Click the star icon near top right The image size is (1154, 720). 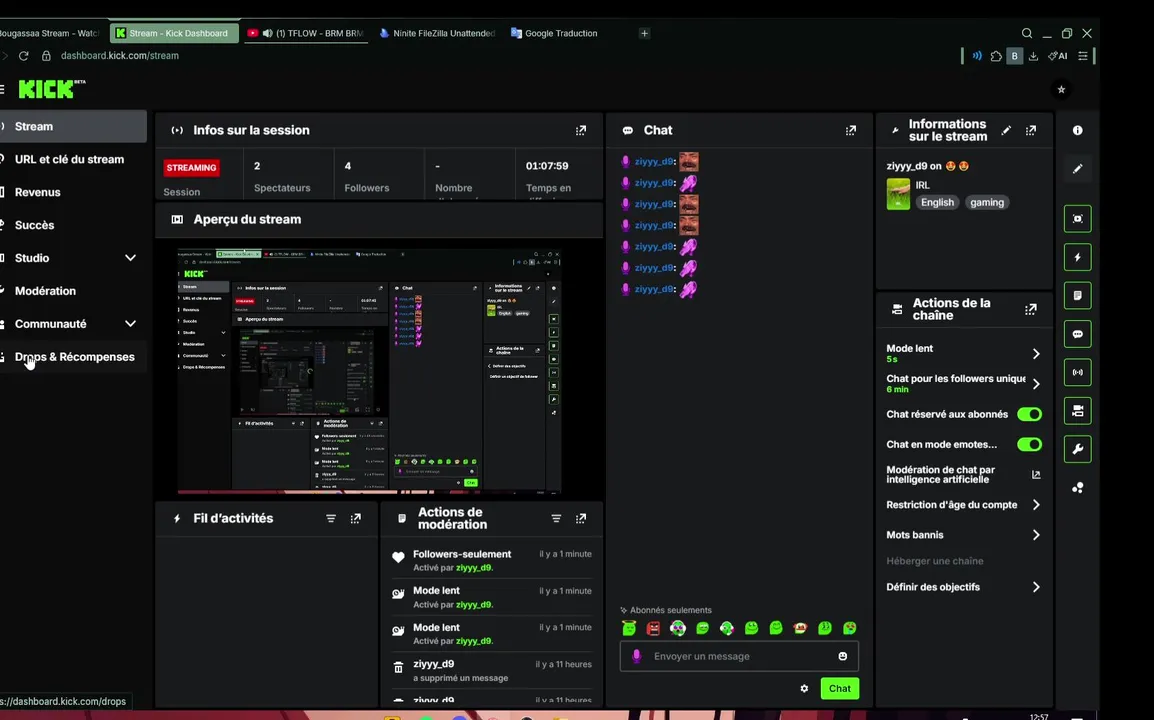[1061, 89]
